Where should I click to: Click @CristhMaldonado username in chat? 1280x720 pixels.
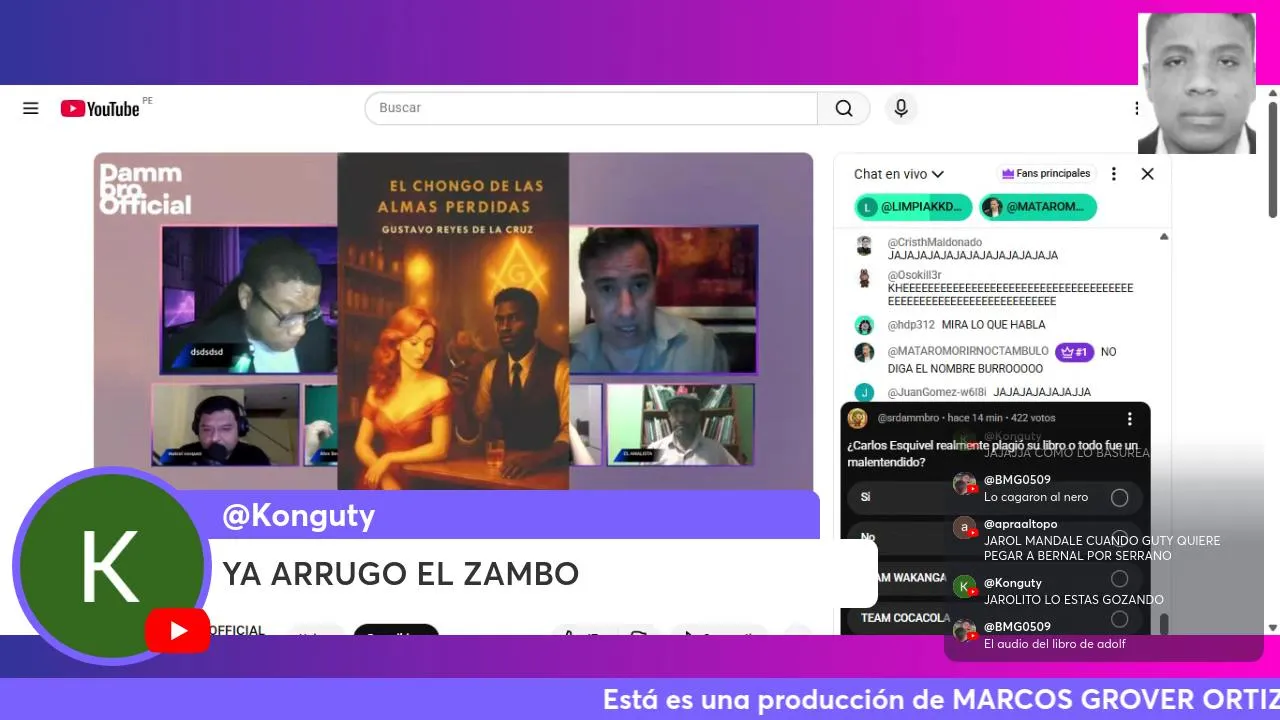[935, 242]
